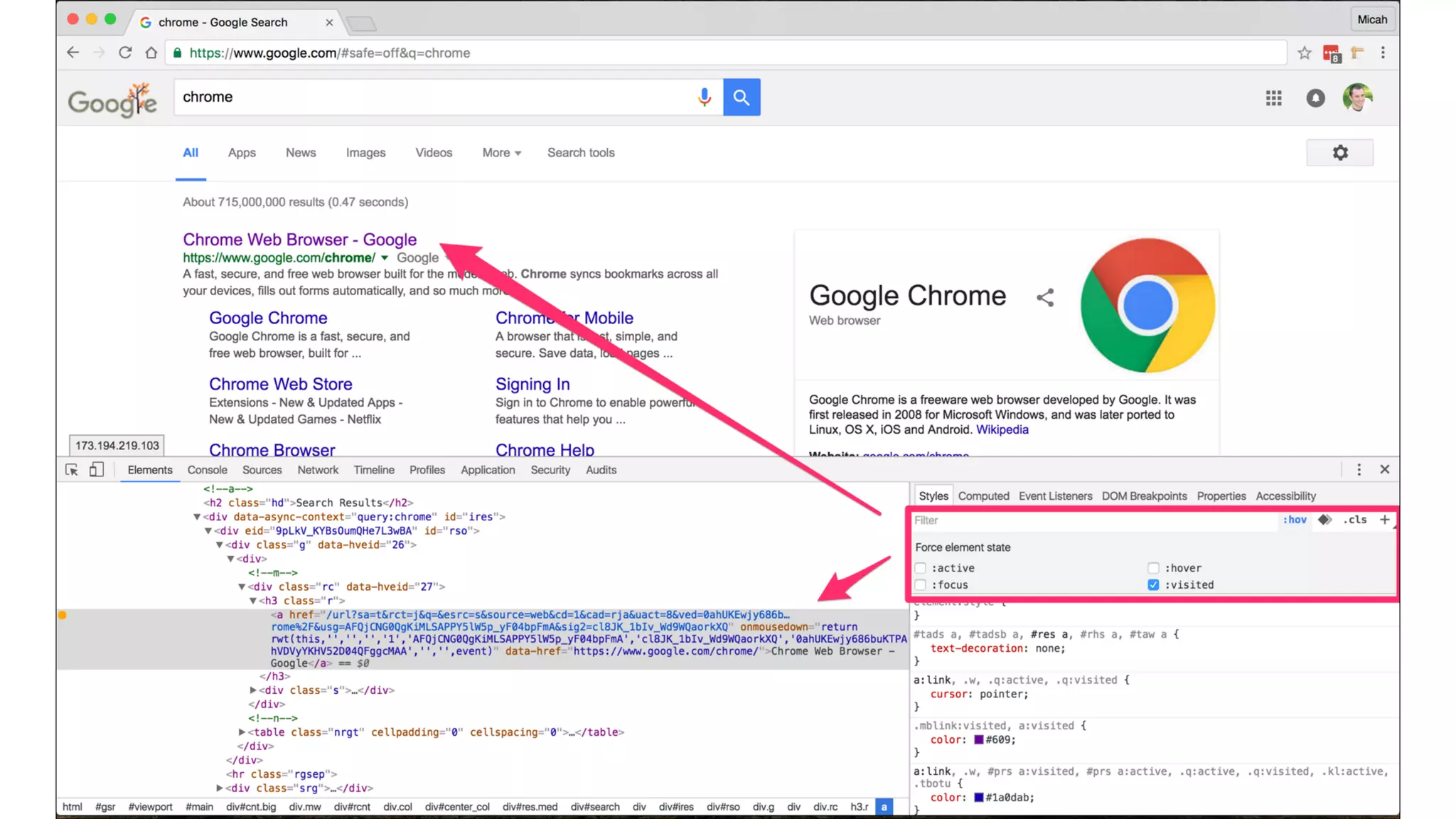Uncheck the :visited state checkbox
Image resolution: width=1456 pixels, height=819 pixels.
pos(1153,585)
